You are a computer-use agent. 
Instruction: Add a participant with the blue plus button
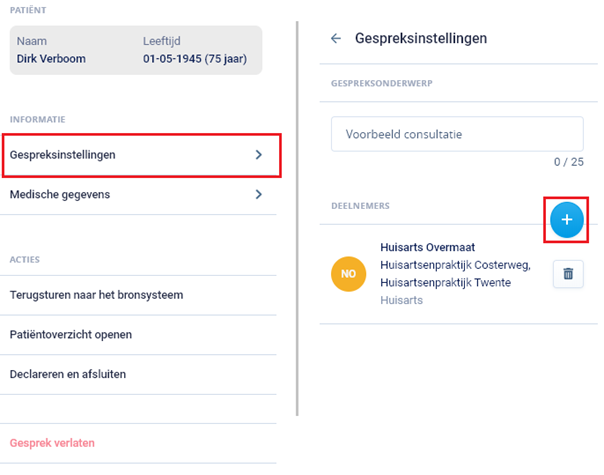[566, 220]
